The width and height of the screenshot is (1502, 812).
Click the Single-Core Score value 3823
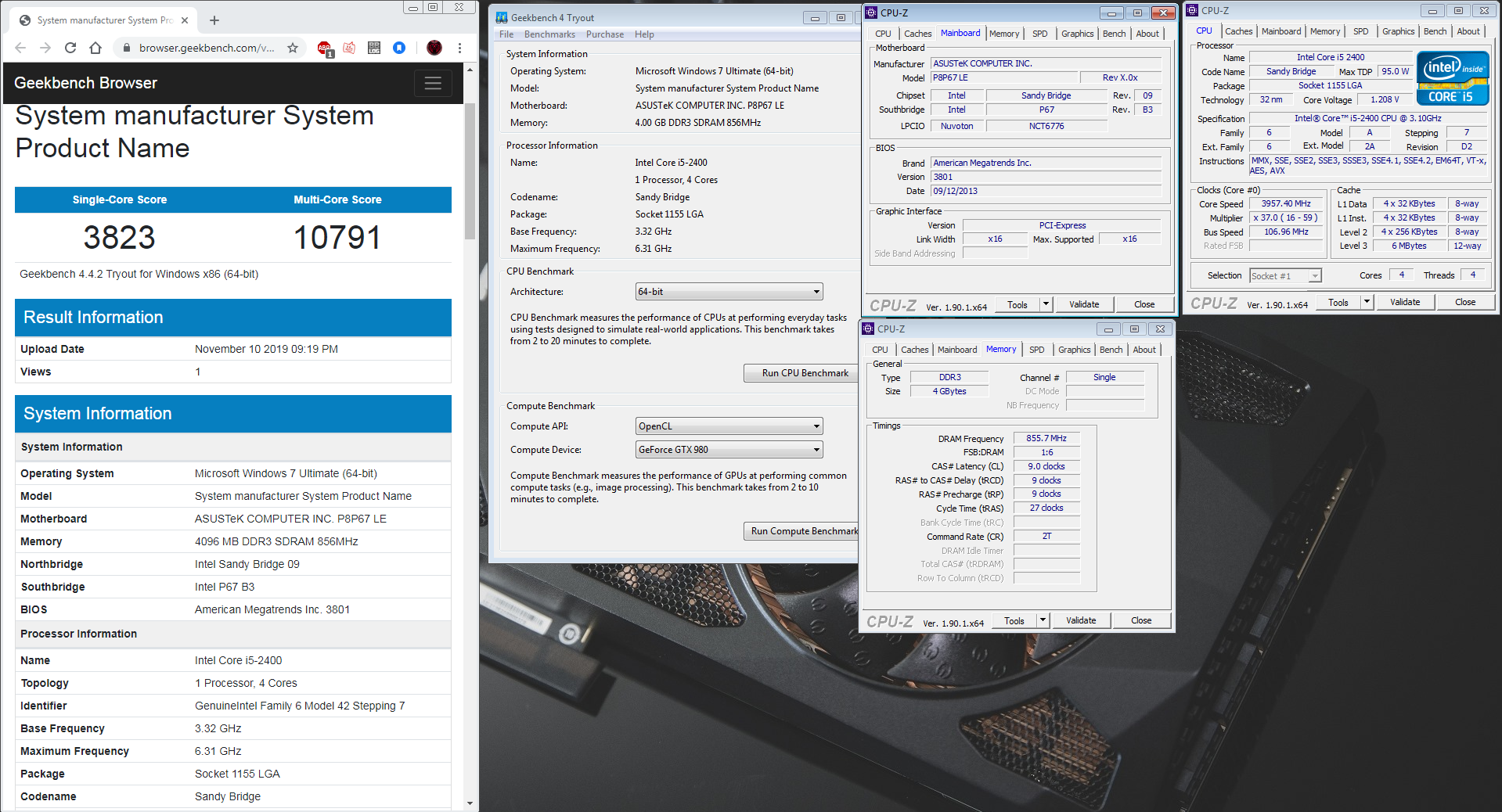click(119, 237)
